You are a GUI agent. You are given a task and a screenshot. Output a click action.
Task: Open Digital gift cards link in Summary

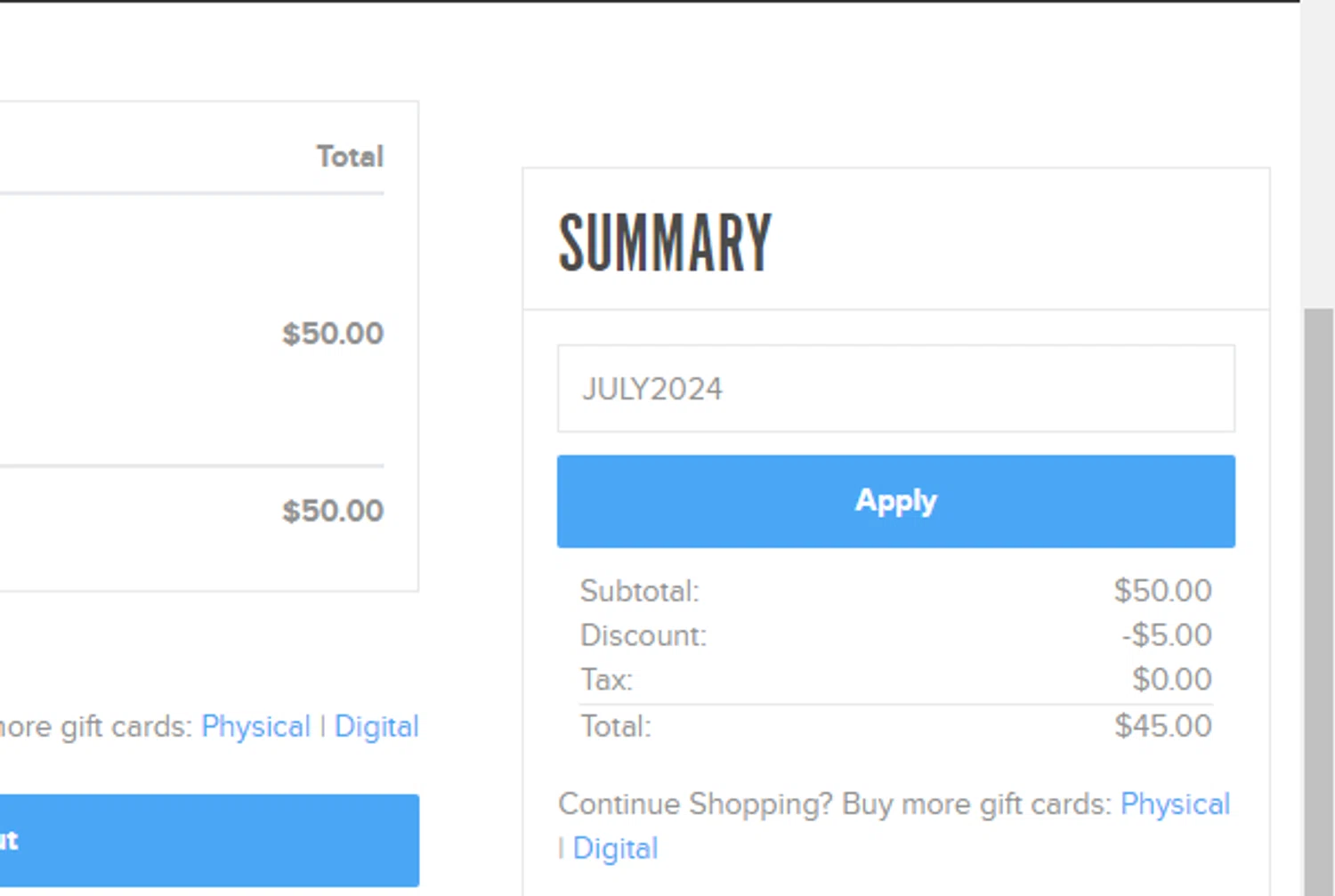615,849
